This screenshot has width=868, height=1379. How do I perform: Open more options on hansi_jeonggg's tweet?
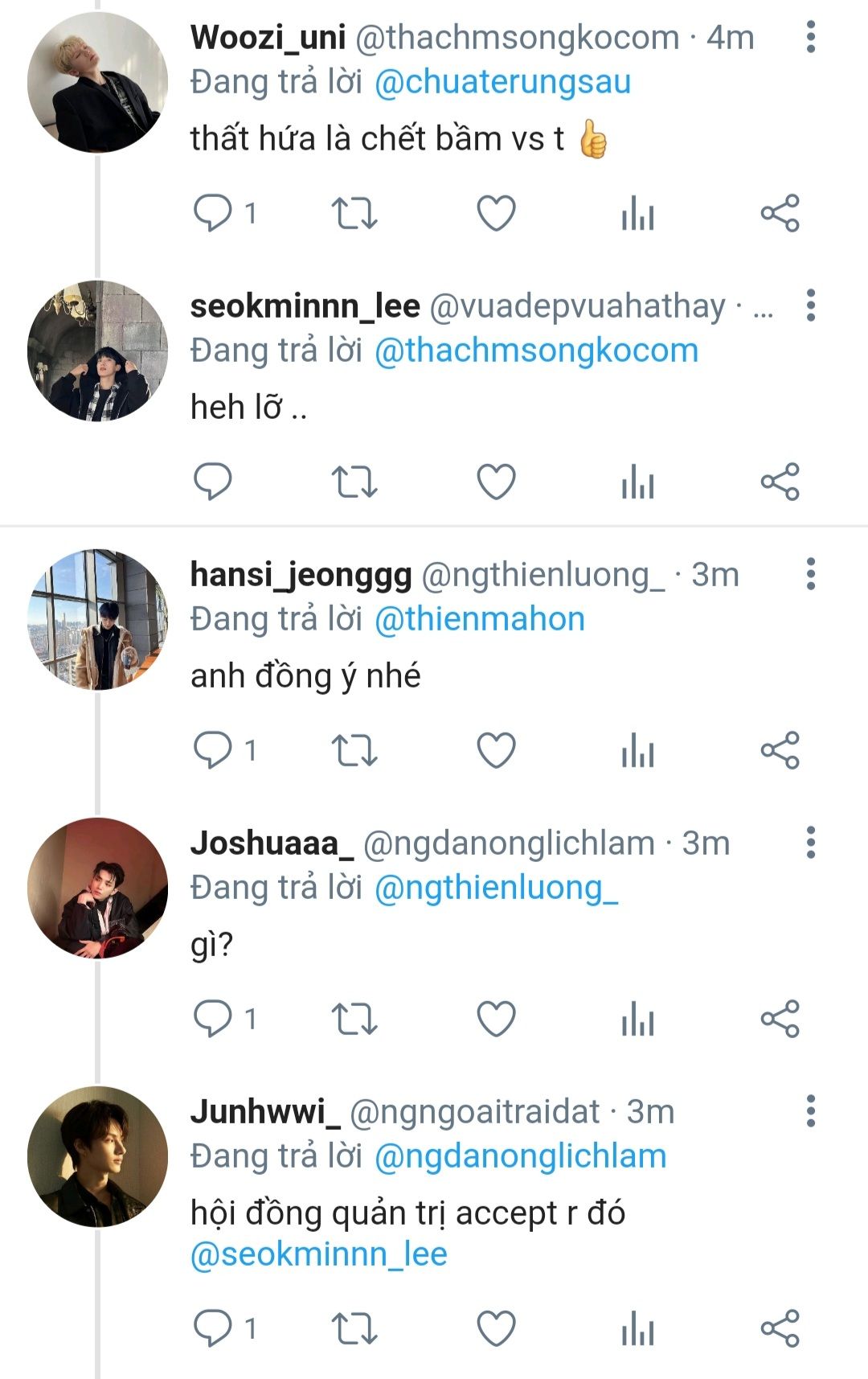pyautogui.click(x=810, y=574)
